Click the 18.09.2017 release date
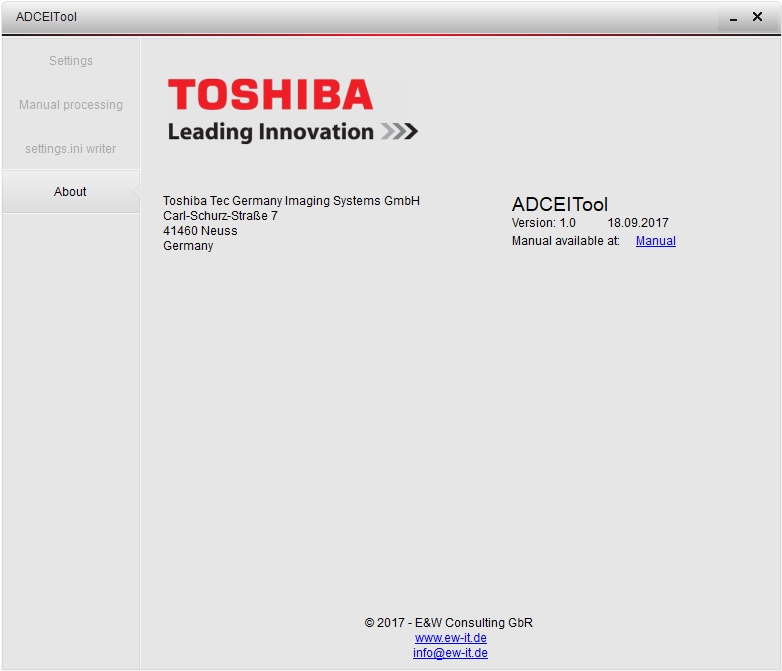This screenshot has height=671, width=782. (x=637, y=223)
